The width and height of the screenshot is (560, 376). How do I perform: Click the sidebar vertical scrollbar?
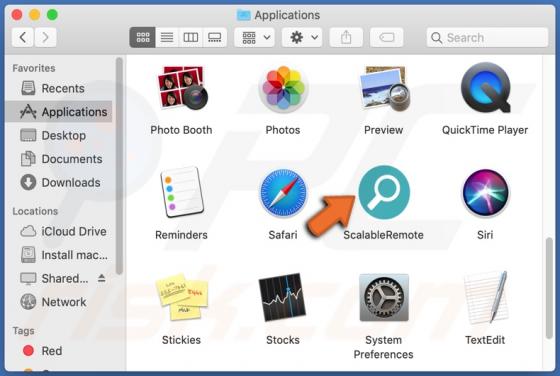coord(119,166)
